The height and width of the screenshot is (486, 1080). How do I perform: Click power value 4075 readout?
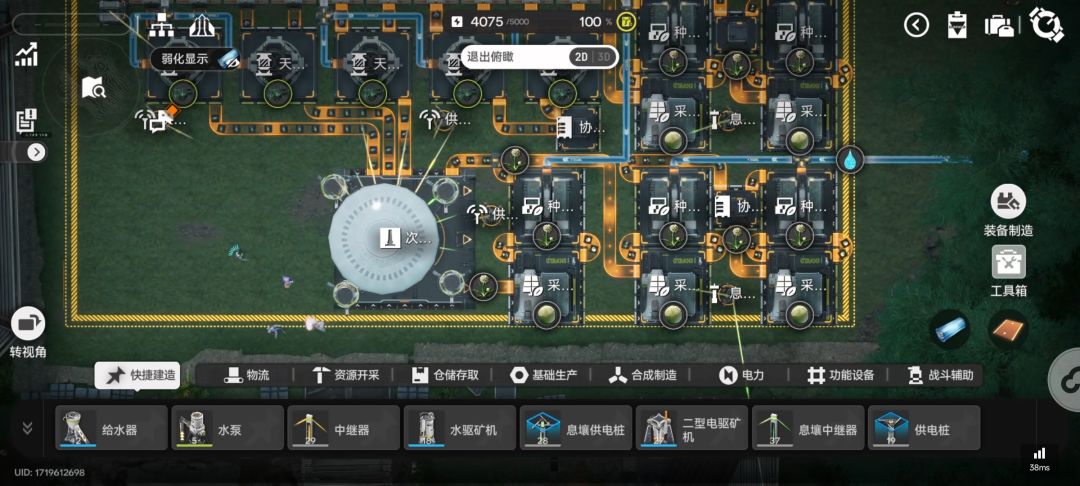pyautogui.click(x=486, y=22)
